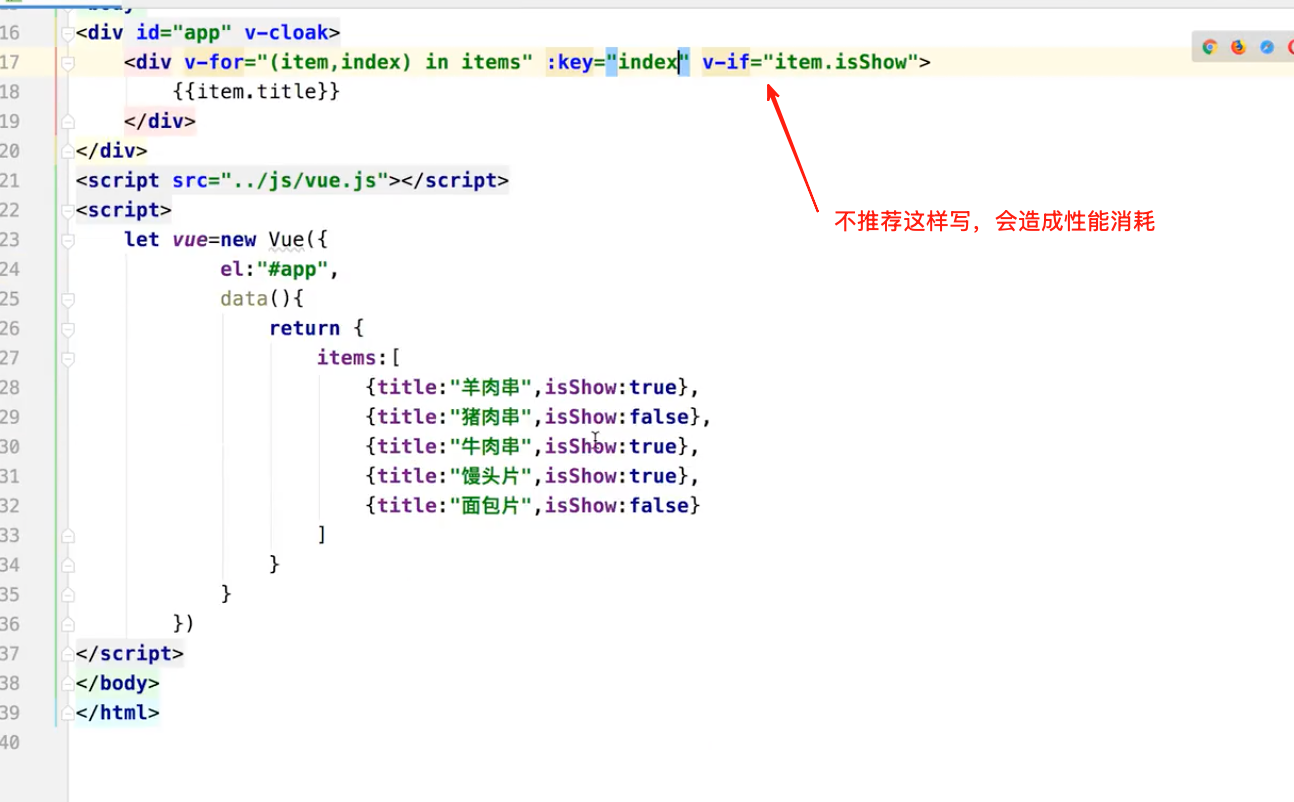Open page in Chrome browser icon
Screen dimensions: 1294x802
(x=1210, y=47)
